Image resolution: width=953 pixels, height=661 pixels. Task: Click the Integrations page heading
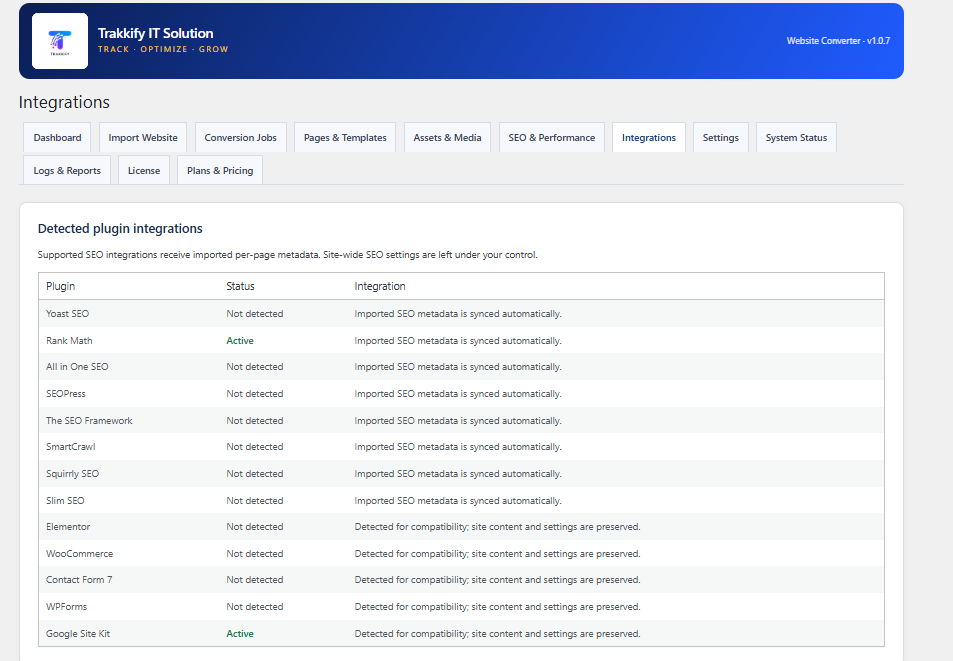point(64,102)
